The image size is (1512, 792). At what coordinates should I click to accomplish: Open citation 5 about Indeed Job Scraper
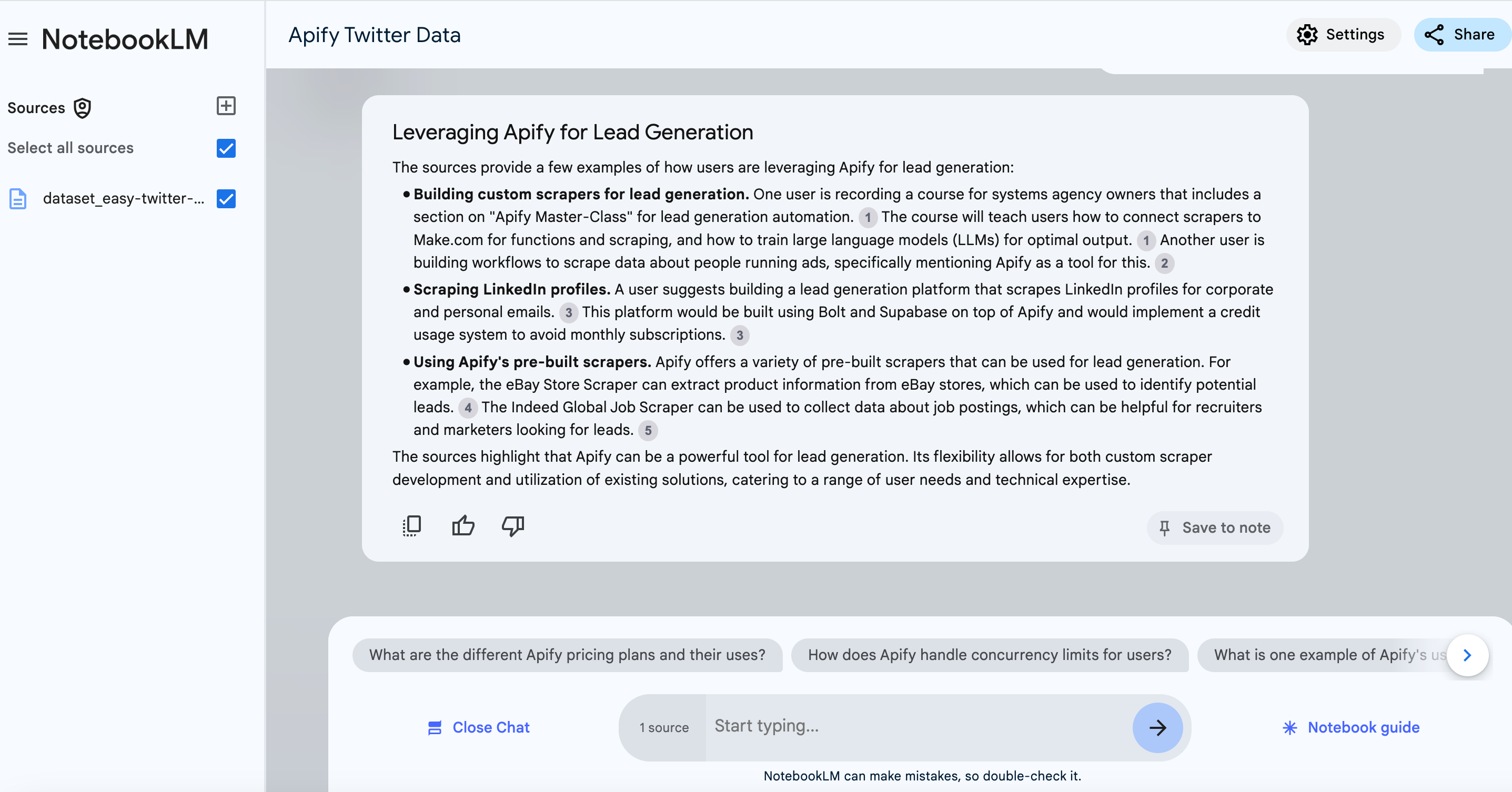pyautogui.click(x=648, y=431)
